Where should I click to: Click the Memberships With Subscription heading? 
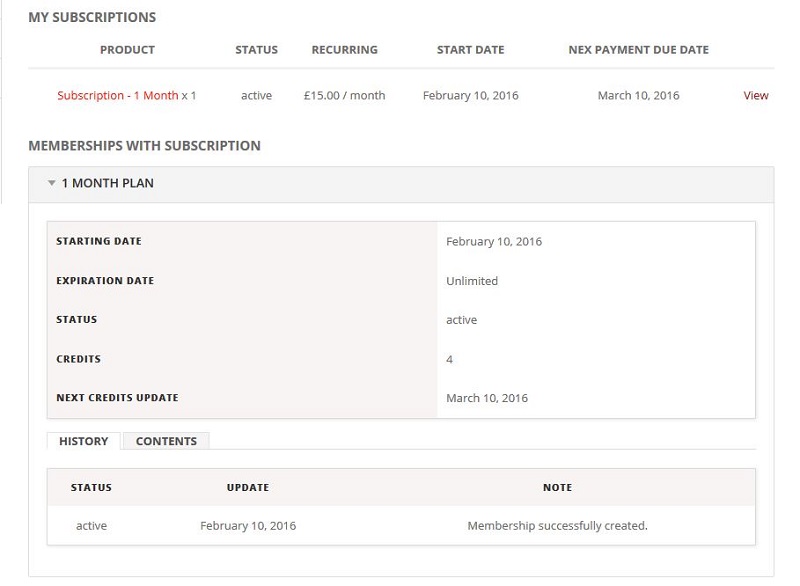(144, 146)
